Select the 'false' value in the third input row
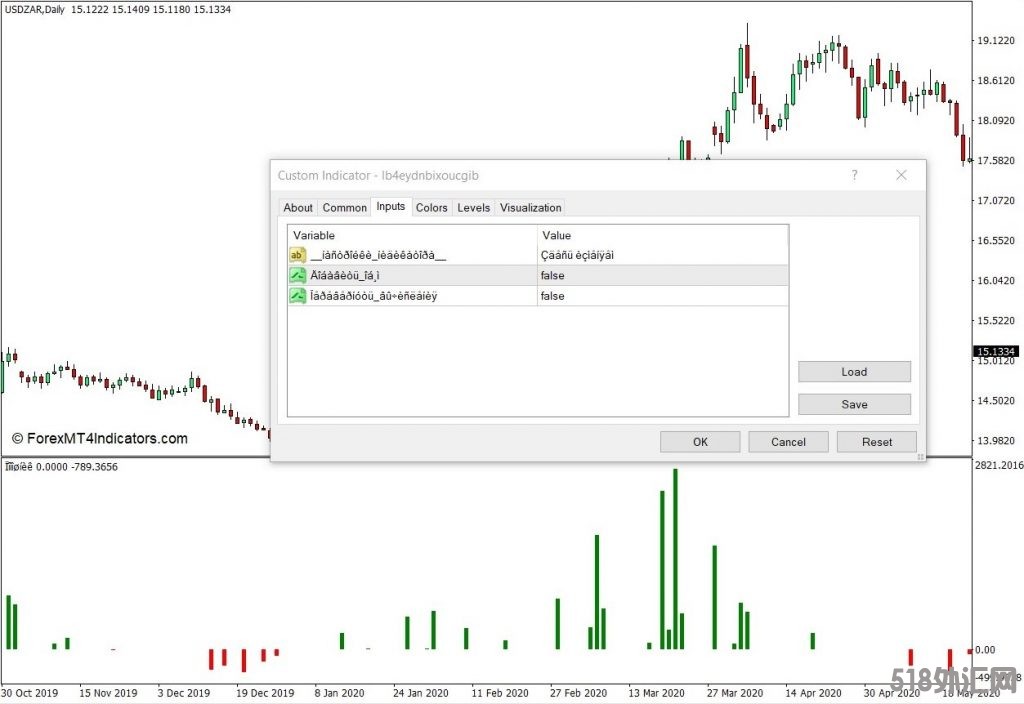Image resolution: width=1024 pixels, height=704 pixels. coord(553,296)
